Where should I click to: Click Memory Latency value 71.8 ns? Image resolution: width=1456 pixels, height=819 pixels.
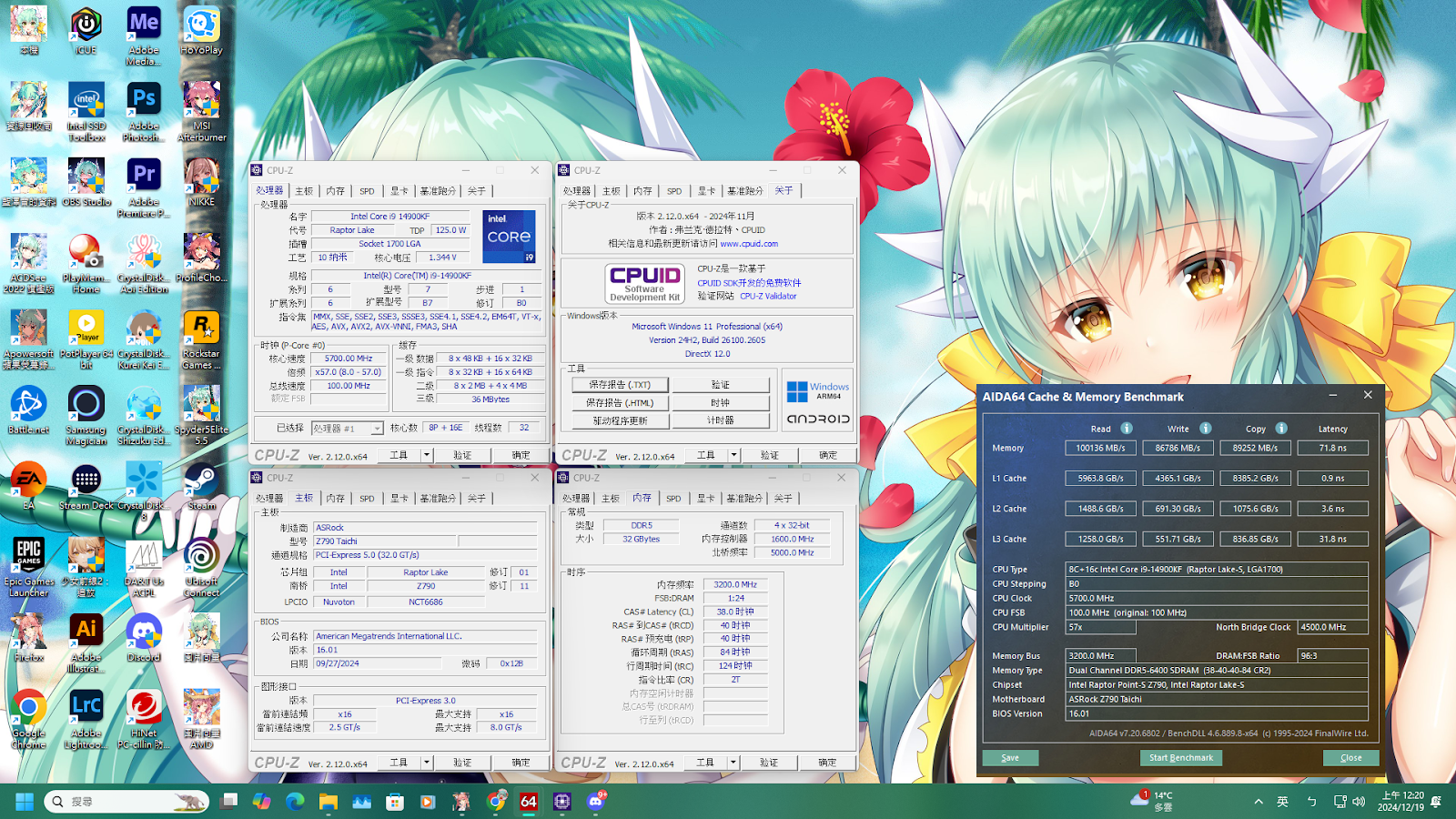click(1333, 448)
